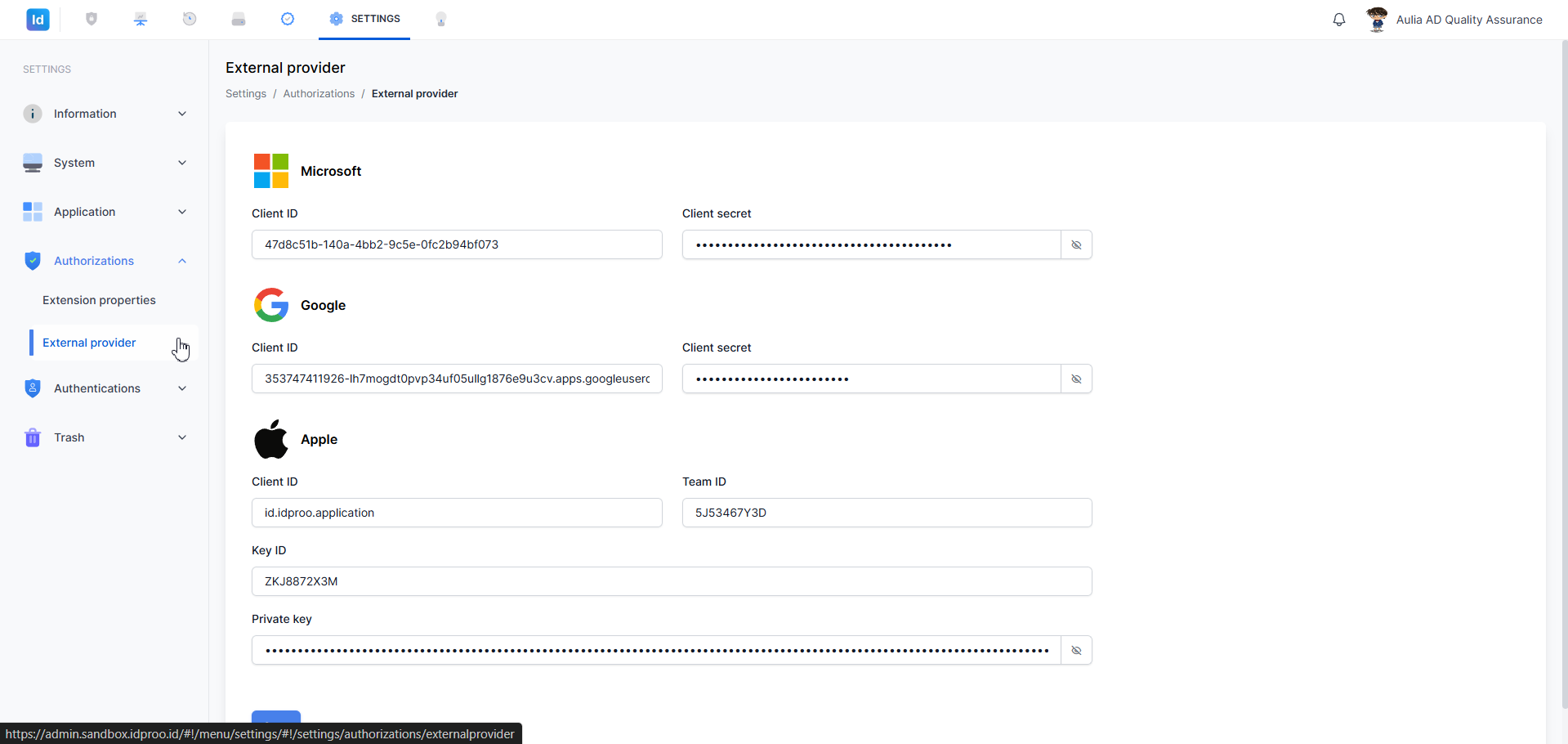Screen dimensions: 1568x744
Task: Focus the Google Client ID field
Action: (457, 379)
